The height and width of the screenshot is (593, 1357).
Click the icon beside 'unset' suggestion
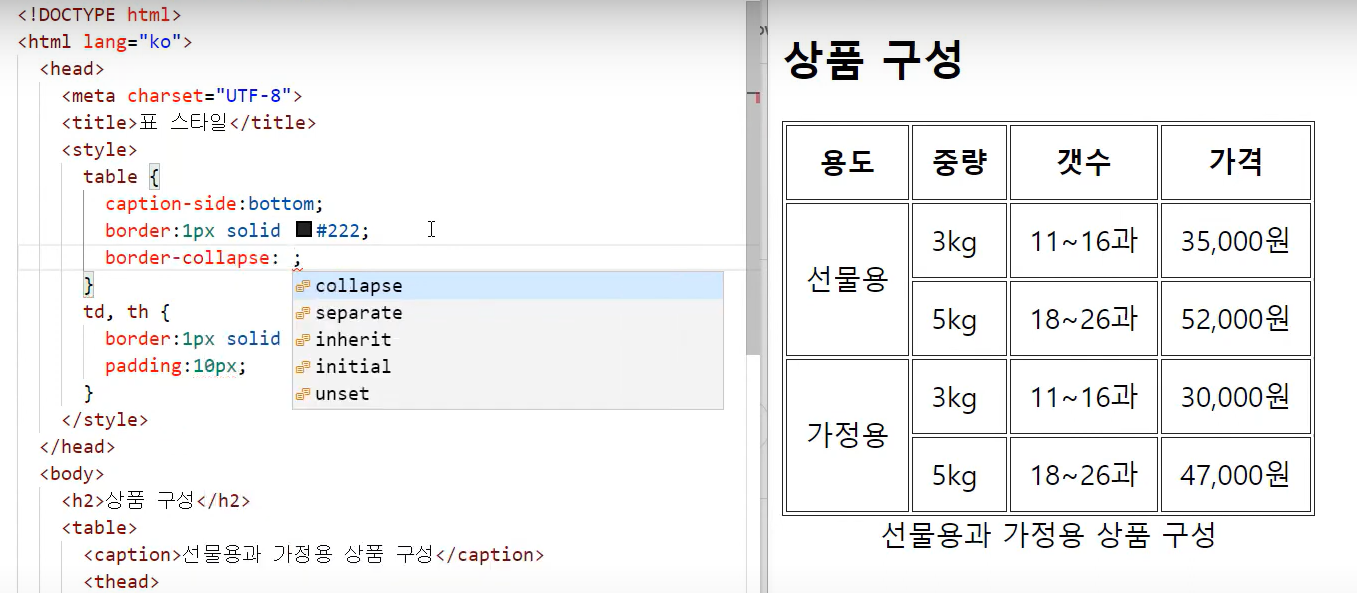pyautogui.click(x=303, y=394)
